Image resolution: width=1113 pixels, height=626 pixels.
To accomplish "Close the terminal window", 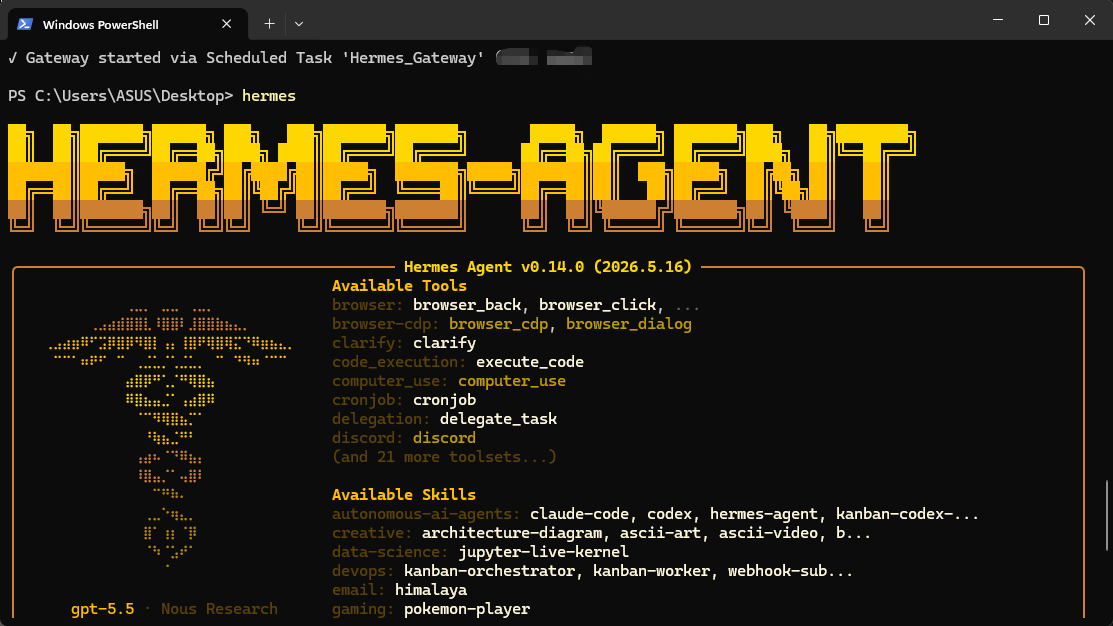I will coord(1090,20).
